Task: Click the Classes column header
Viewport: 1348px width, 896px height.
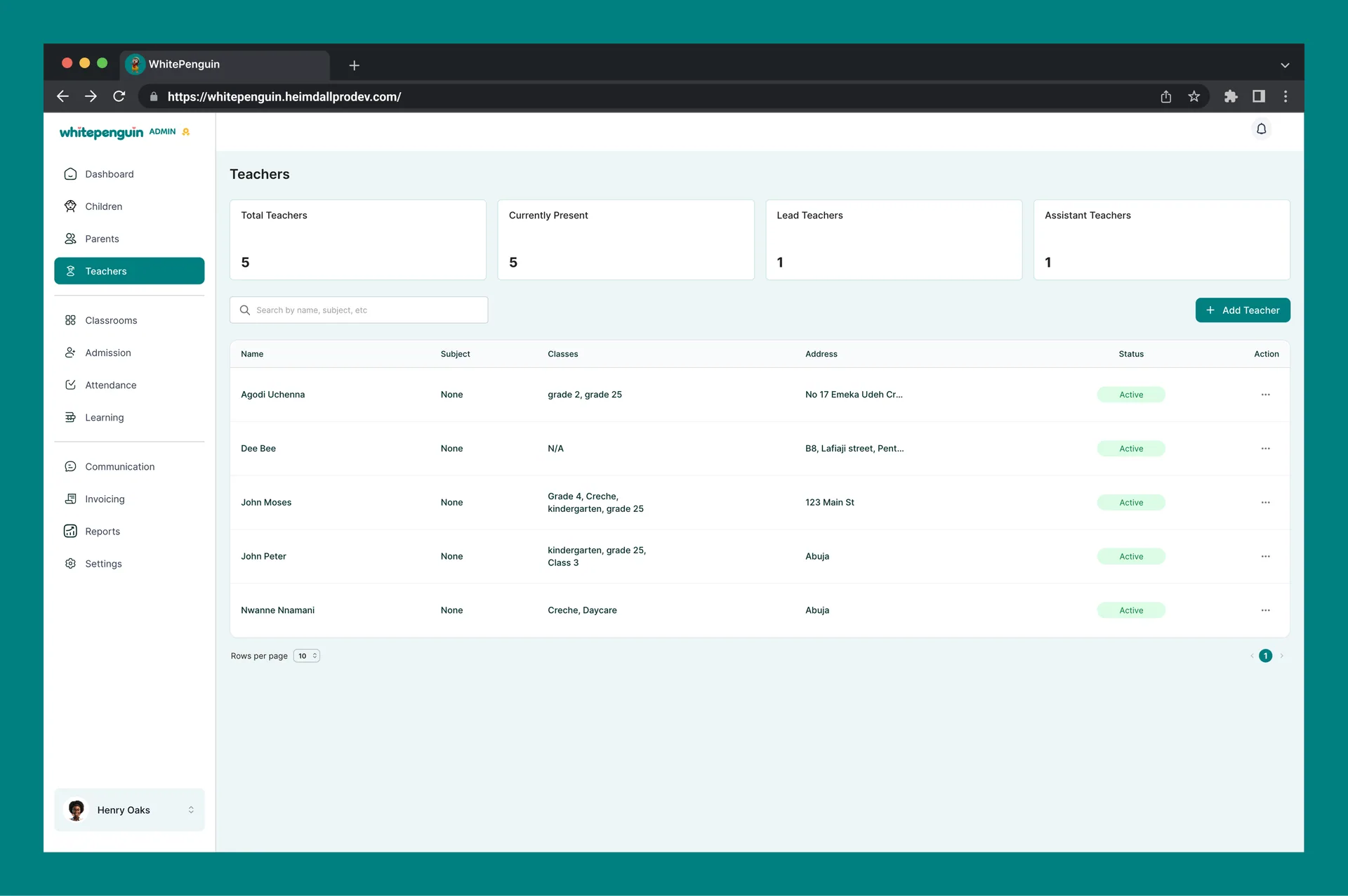Action: coord(563,354)
